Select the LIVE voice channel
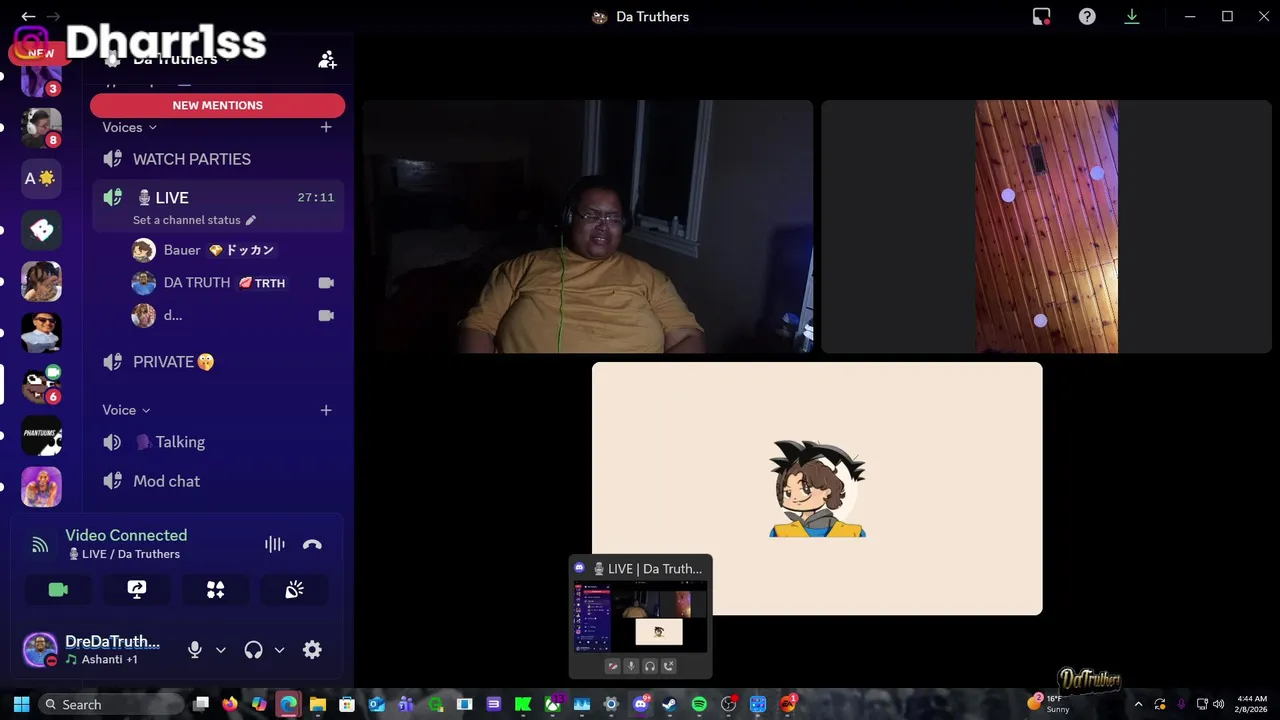Image resolution: width=1280 pixels, height=720 pixels. point(217,197)
